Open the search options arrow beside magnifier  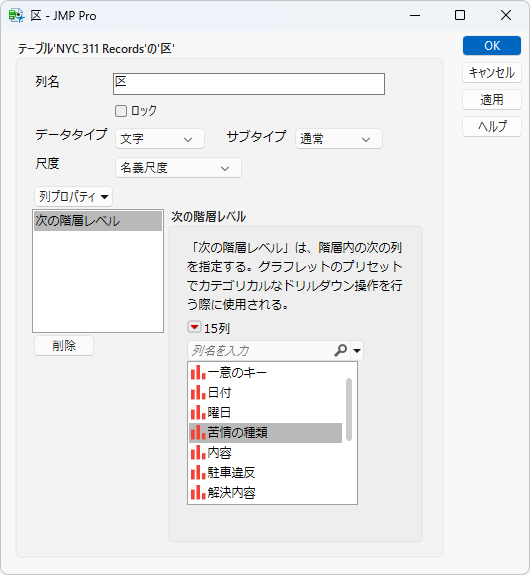pyautogui.click(x=357, y=351)
